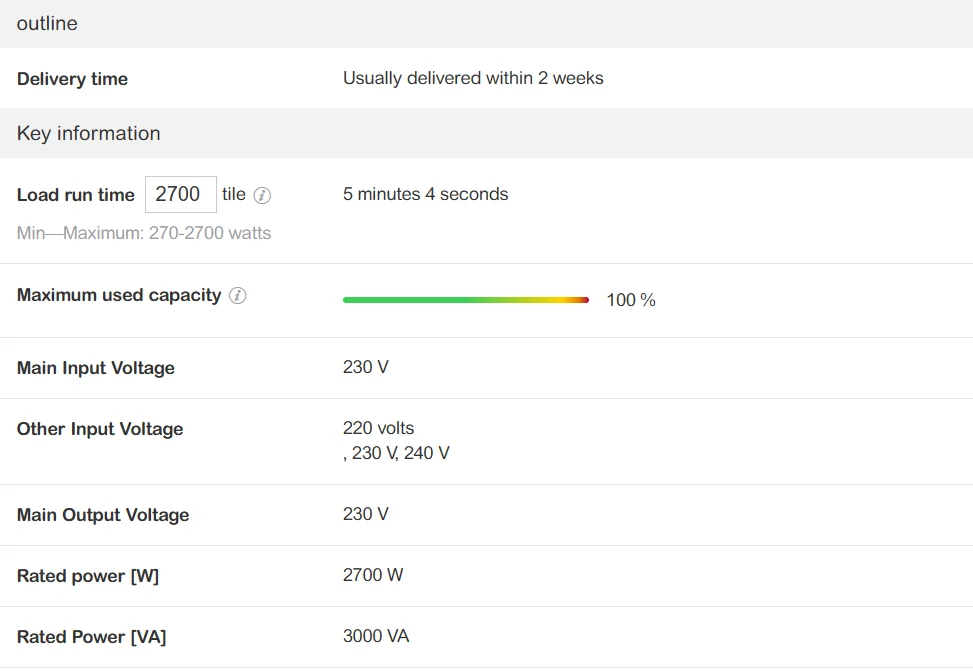Click the '2700 W' rated power value
Image resolution: width=973 pixels, height=671 pixels.
click(373, 575)
